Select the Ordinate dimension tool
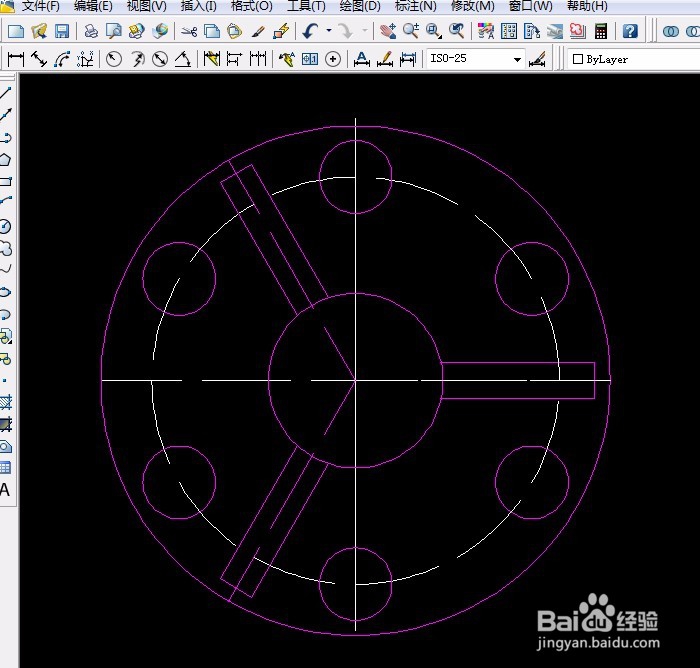This screenshot has width=700, height=668. [x=85, y=59]
